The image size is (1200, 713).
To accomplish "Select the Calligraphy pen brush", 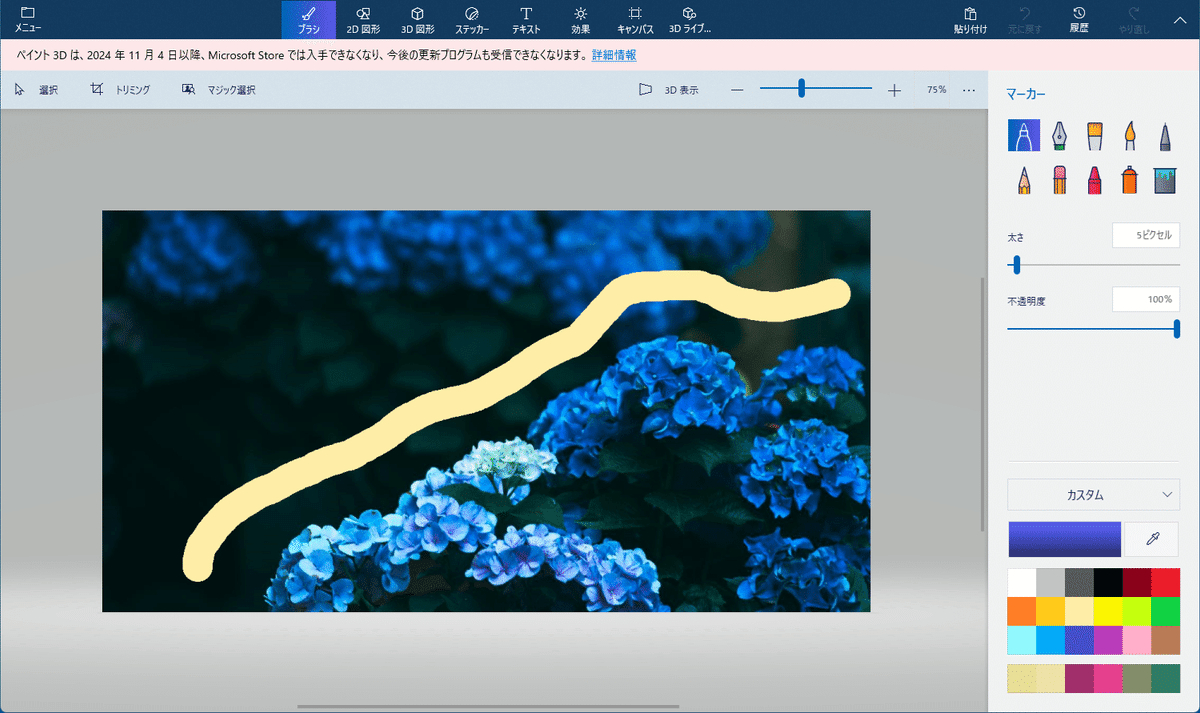I will [1059, 136].
